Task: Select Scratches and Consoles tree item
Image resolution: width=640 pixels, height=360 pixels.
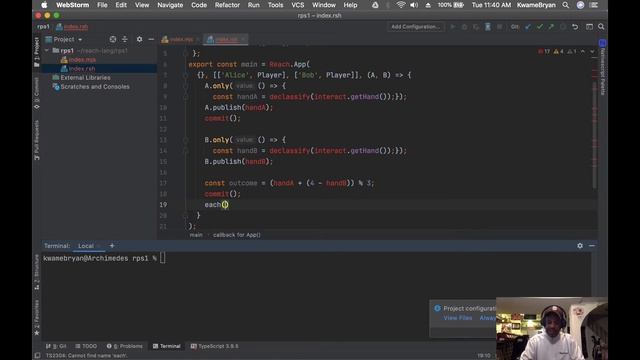Action: coord(91,87)
